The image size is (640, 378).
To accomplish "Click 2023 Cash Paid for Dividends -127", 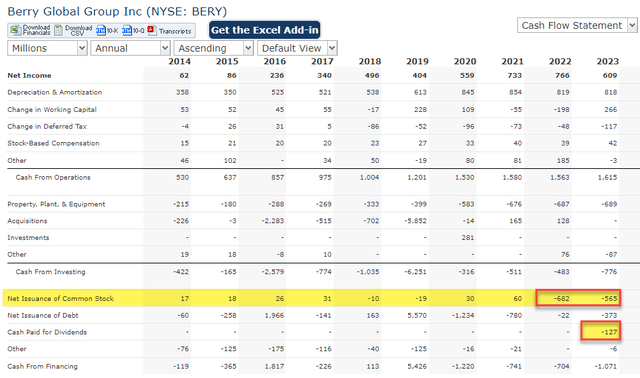I will [x=609, y=332].
